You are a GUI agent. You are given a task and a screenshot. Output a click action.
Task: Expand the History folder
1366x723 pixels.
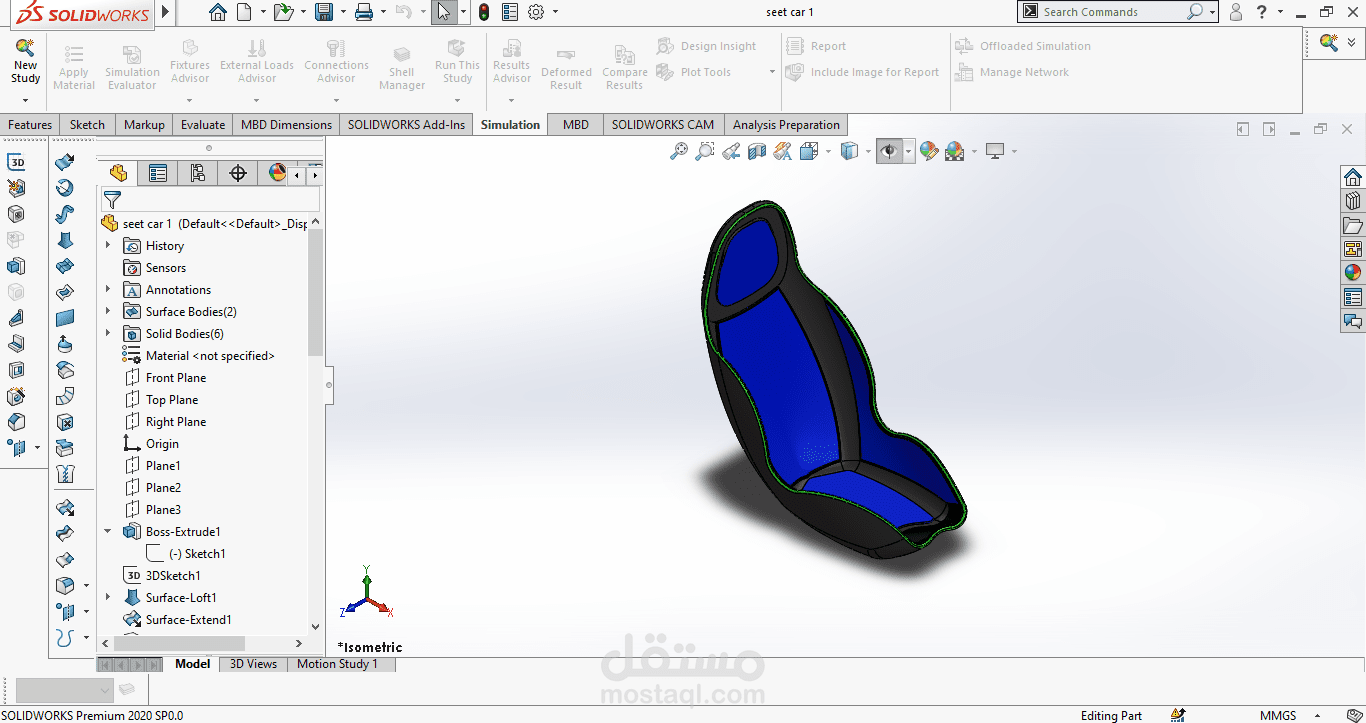108,246
